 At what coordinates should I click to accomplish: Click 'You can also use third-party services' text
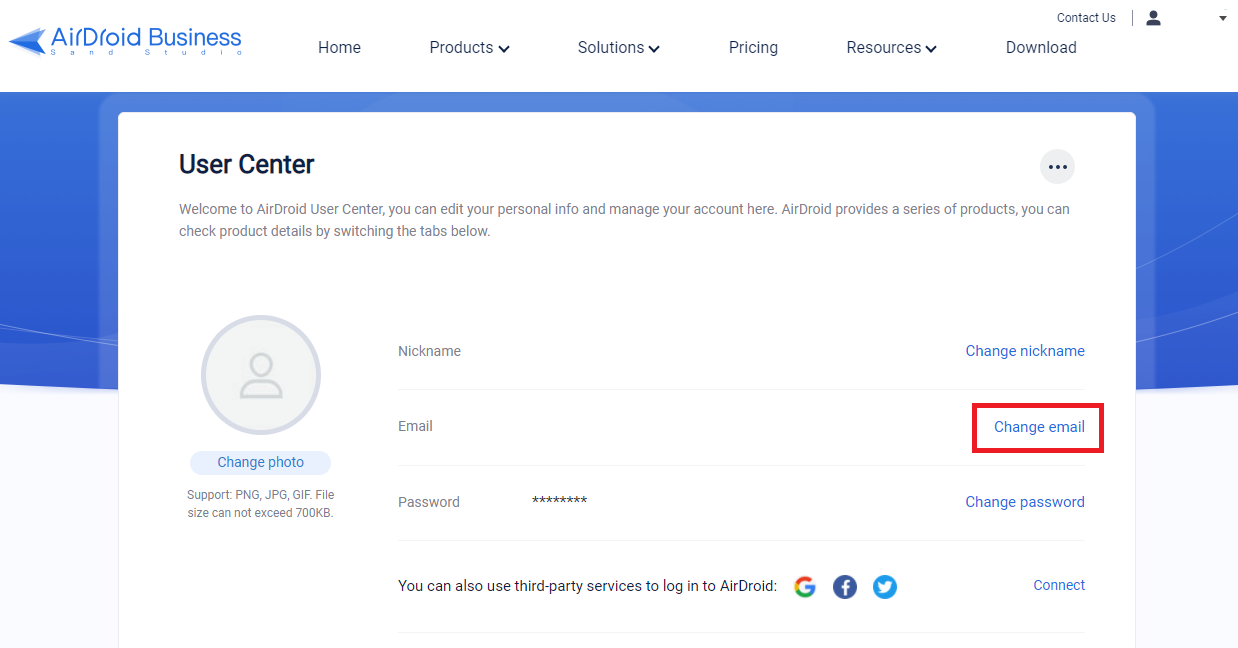tap(587, 586)
